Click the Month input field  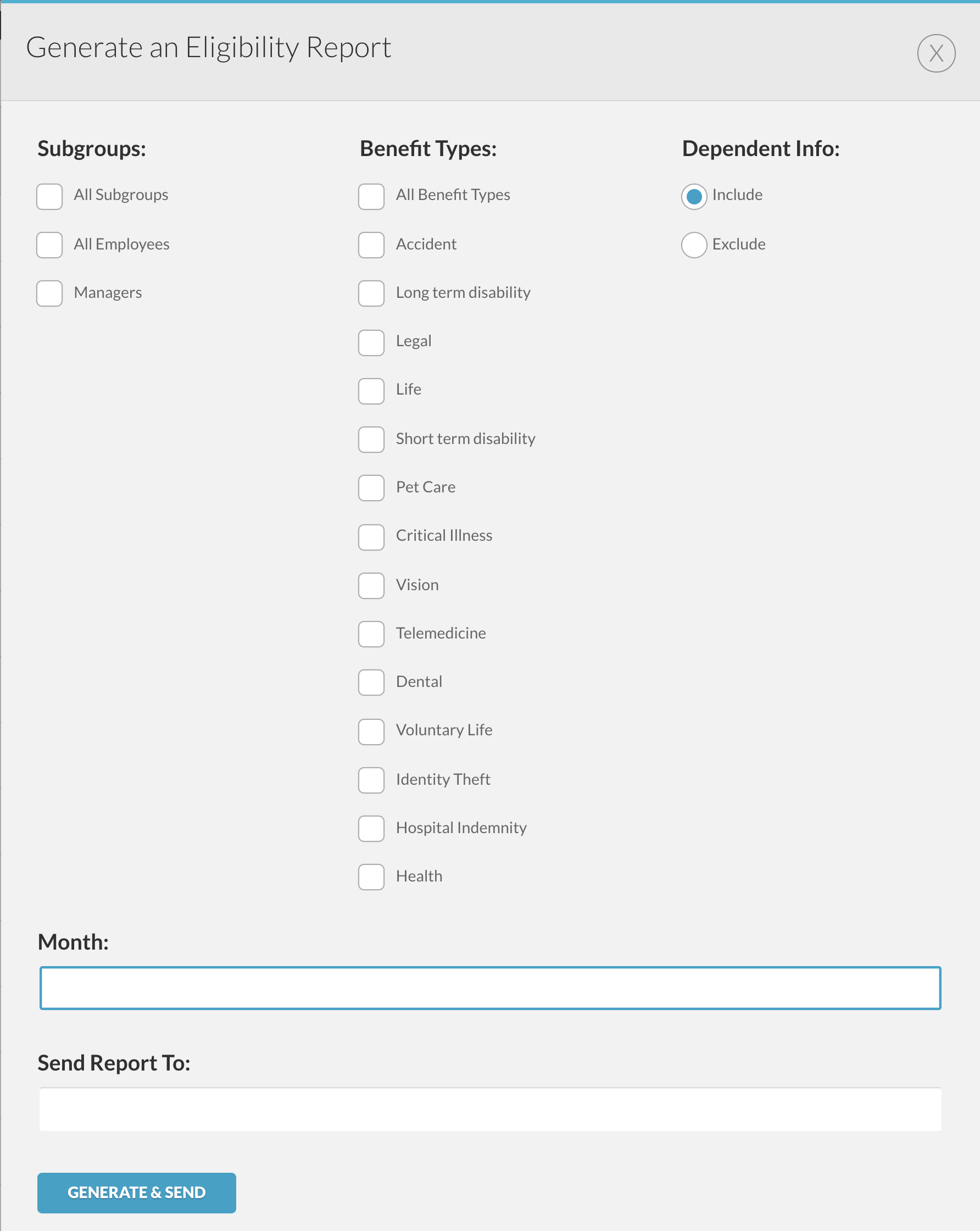click(x=491, y=988)
